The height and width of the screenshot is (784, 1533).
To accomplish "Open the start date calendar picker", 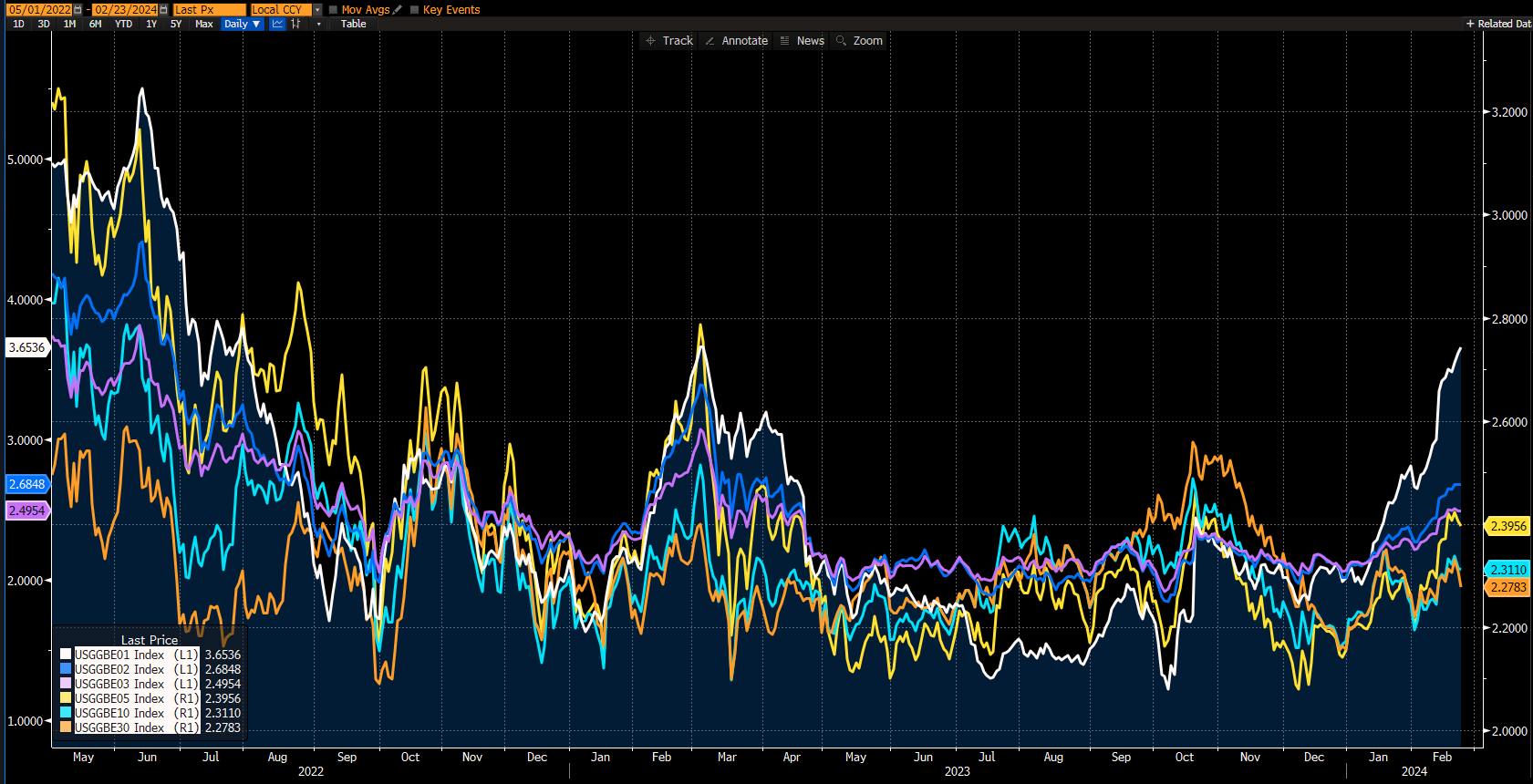I will pyautogui.click(x=78, y=9).
